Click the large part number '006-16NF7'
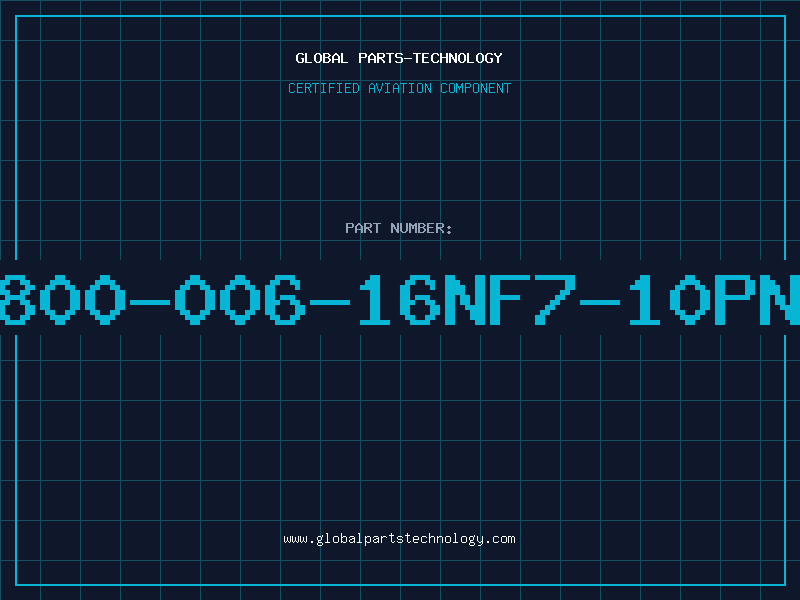The height and width of the screenshot is (600, 800). [x=376, y=299]
